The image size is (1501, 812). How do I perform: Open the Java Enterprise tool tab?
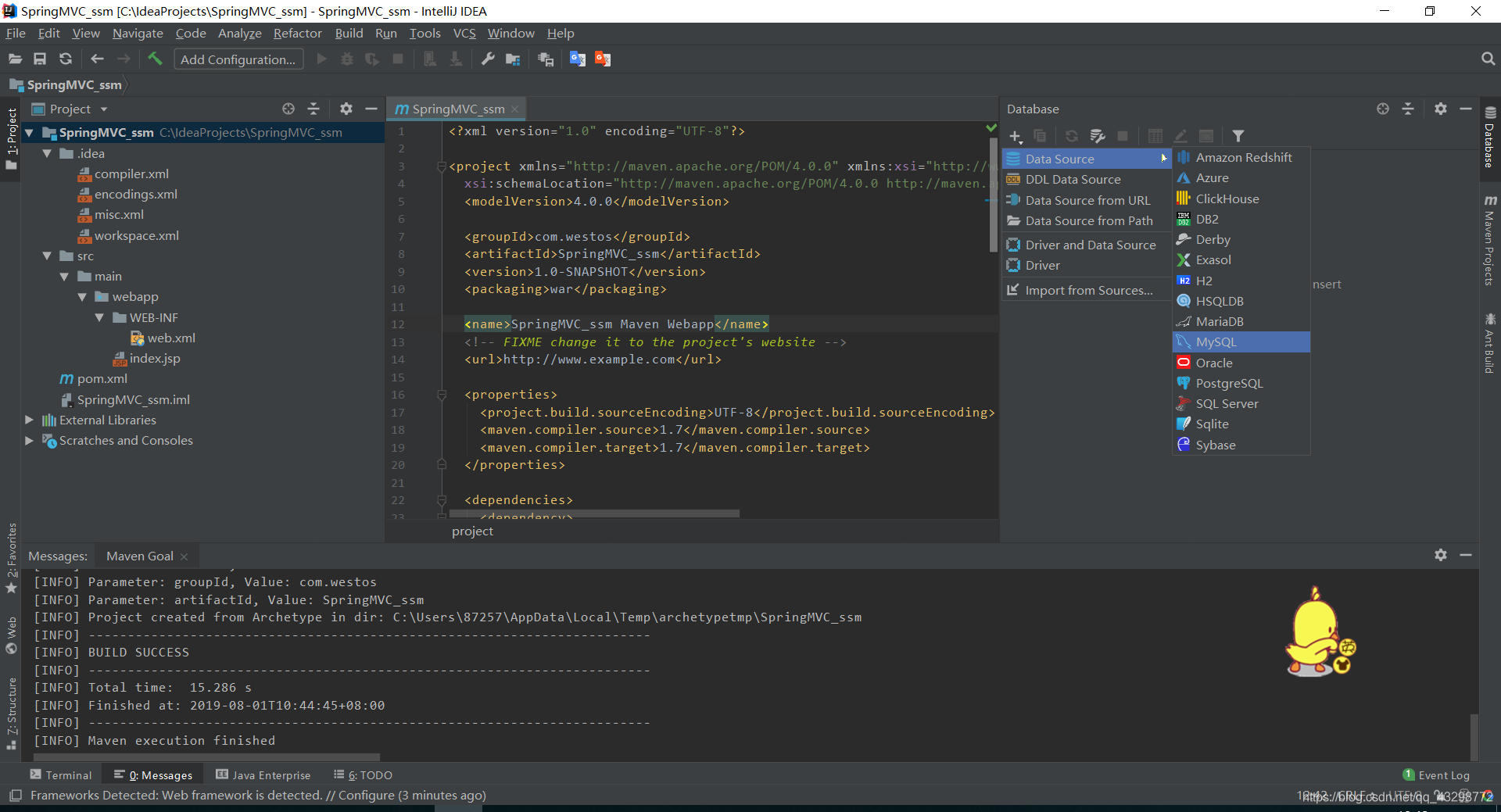point(263,775)
